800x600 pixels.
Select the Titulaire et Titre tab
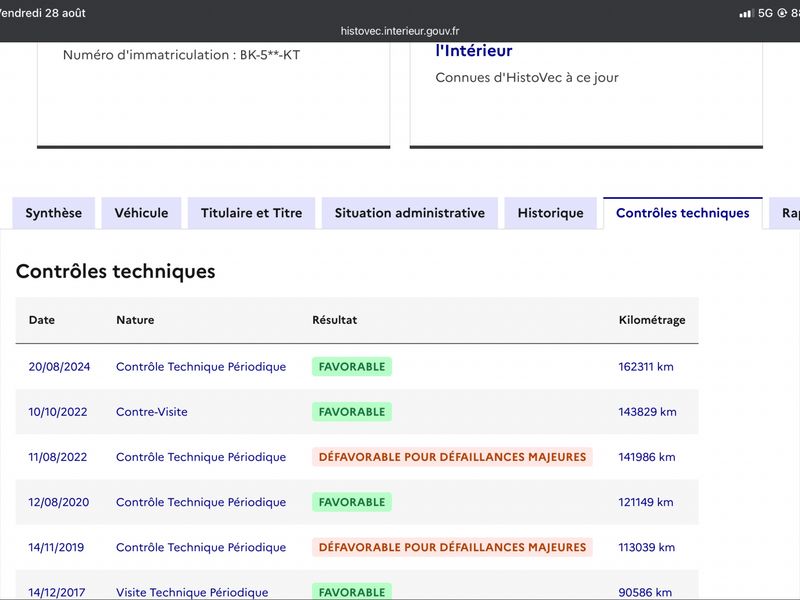point(252,213)
